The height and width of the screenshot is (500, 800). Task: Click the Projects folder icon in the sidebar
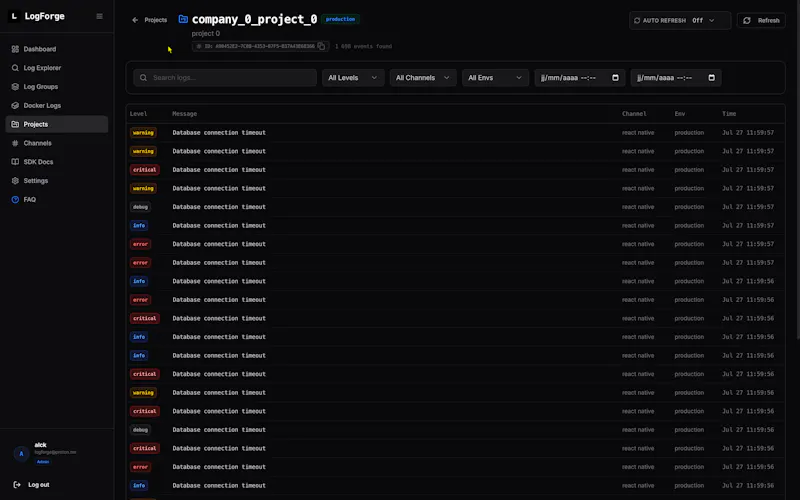pyautogui.click(x=15, y=124)
